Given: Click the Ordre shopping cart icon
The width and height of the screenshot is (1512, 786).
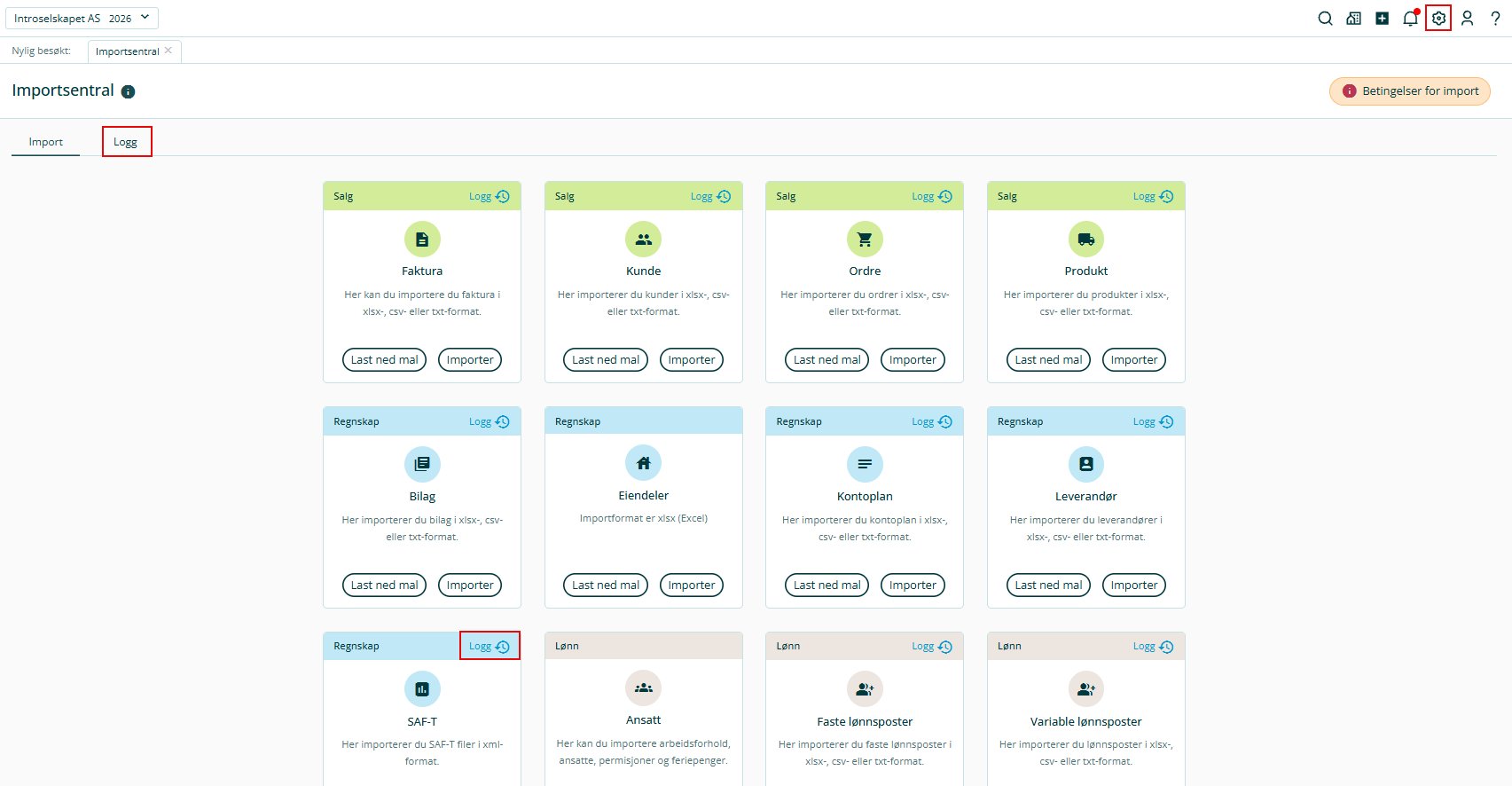Looking at the screenshot, I should click(x=865, y=239).
